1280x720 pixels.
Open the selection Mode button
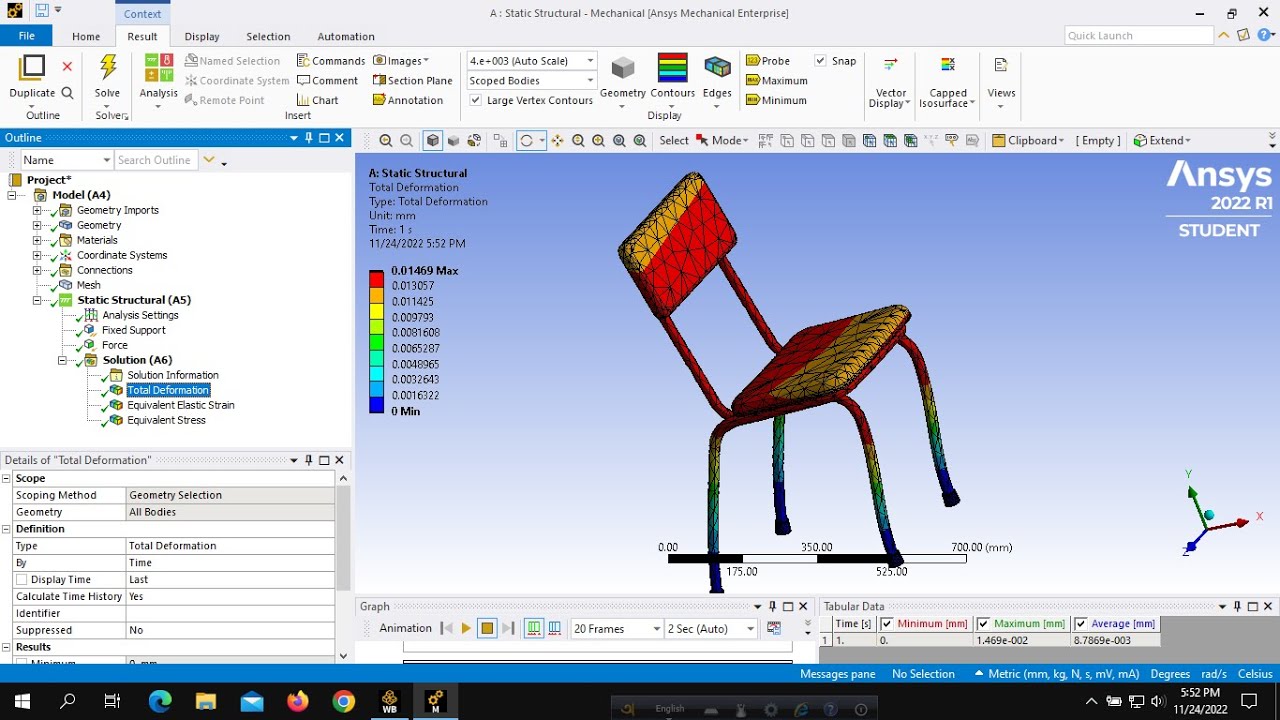(x=722, y=141)
